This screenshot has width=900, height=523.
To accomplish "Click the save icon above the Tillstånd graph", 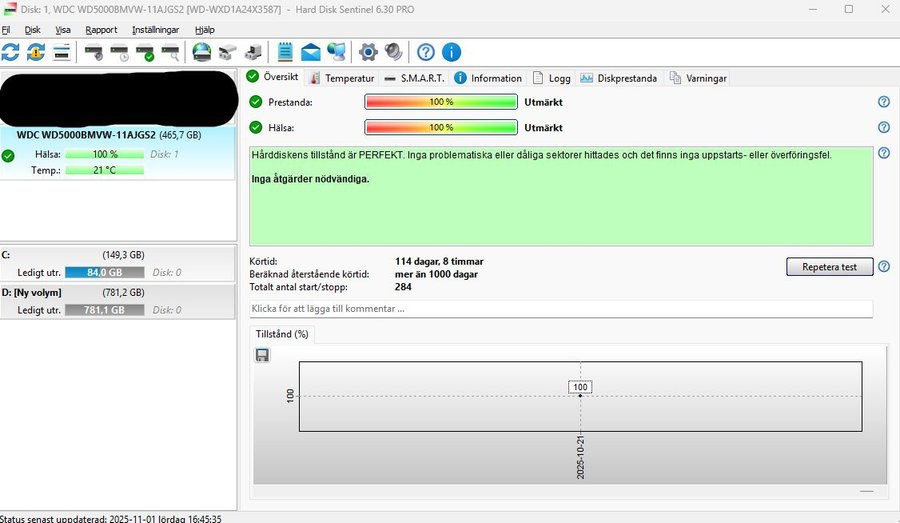I will [x=262, y=355].
